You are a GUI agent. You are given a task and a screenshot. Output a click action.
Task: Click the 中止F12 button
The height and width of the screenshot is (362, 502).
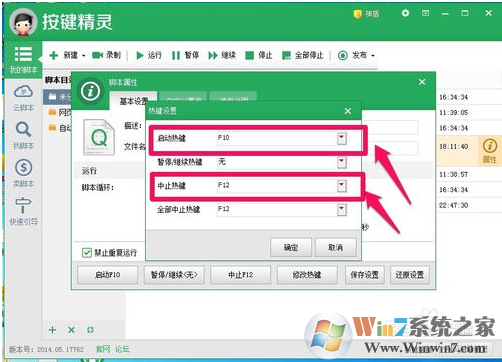click(x=240, y=275)
